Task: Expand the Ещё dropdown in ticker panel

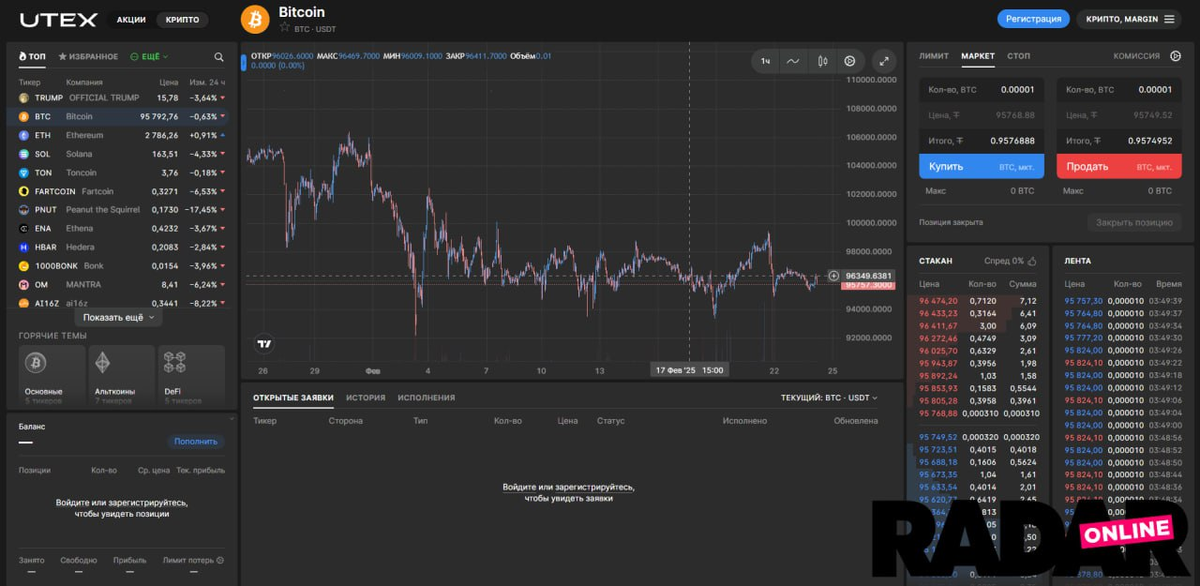Action: tap(149, 57)
